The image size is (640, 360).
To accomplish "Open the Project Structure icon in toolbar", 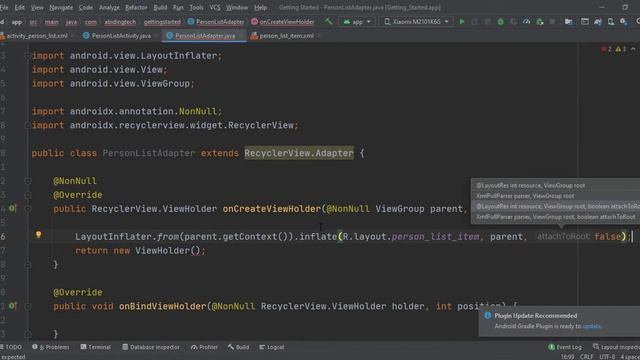I will click(568, 22).
